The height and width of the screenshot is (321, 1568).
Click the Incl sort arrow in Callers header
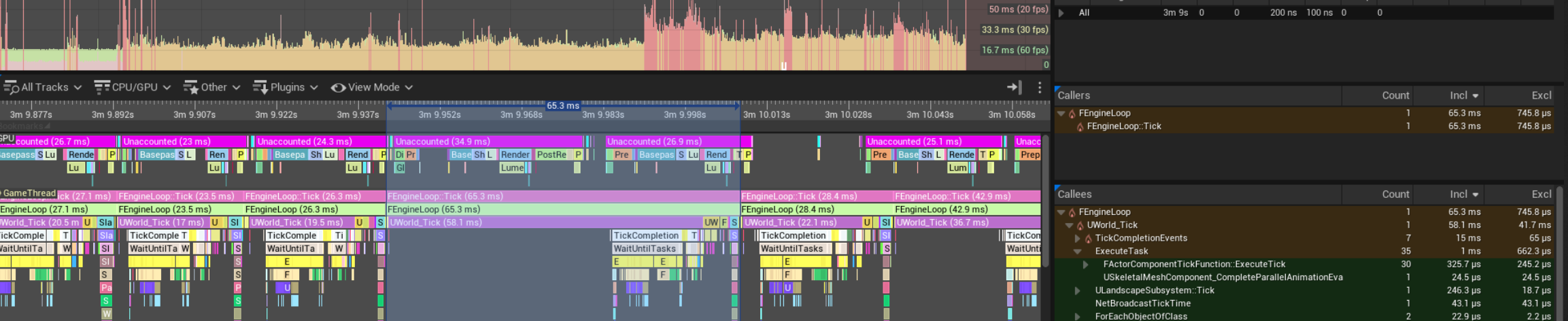tap(1475, 96)
